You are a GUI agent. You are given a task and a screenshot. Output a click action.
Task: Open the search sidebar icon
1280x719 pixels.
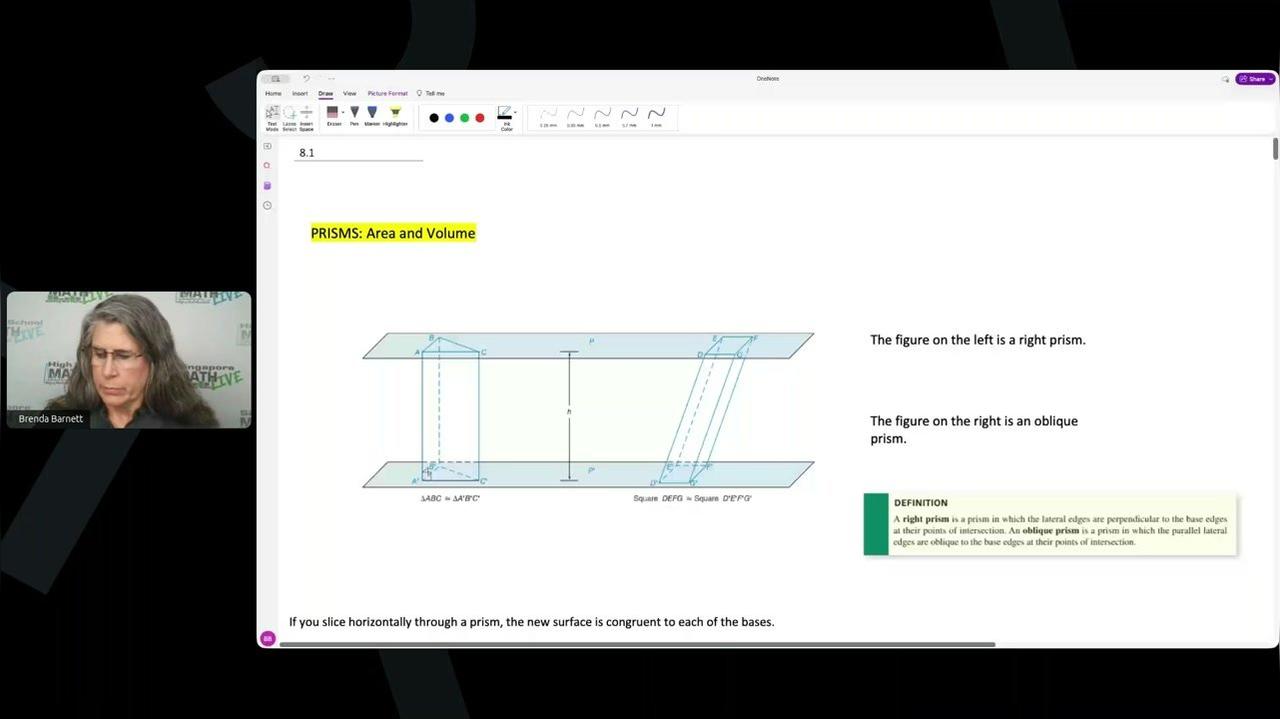point(267,165)
